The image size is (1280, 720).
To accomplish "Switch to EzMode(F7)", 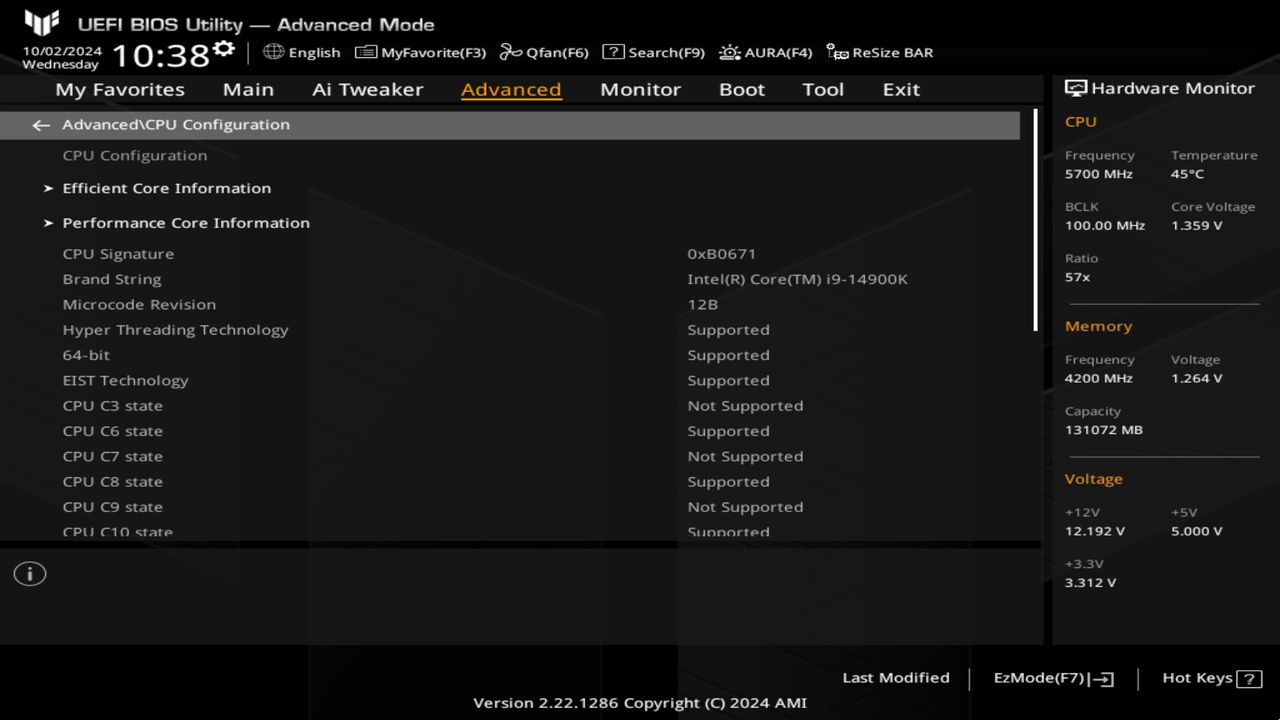I will (x=1053, y=678).
